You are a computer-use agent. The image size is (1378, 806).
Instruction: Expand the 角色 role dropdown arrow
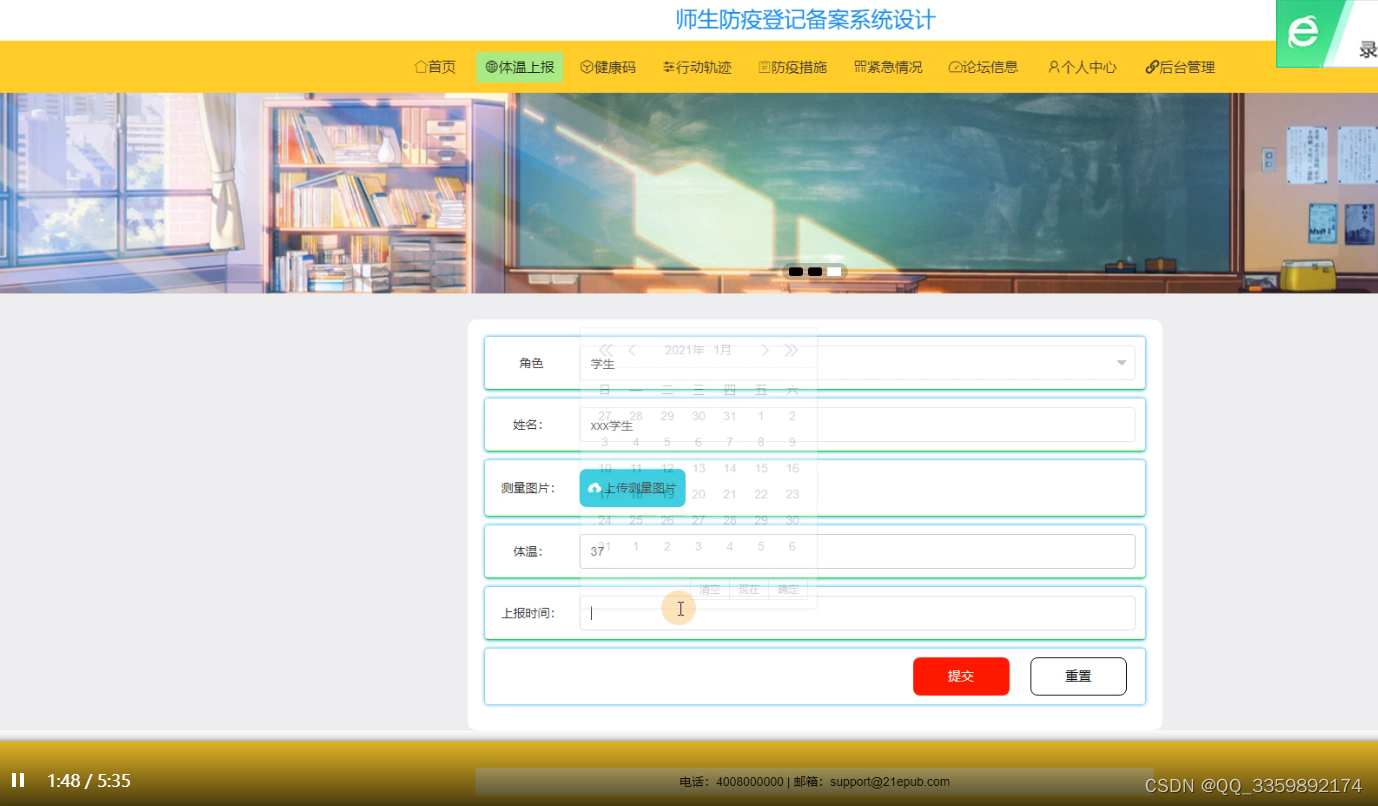pyautogui.click(x=1121, y=363)
